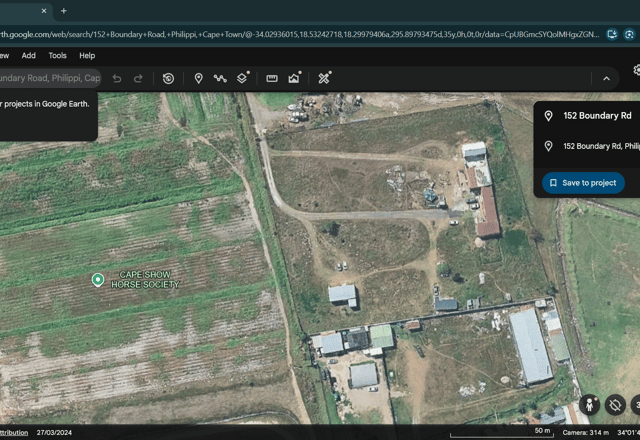Open the Add menu
The height and width of the screenshot is (440, 640).
coord(29,56)
